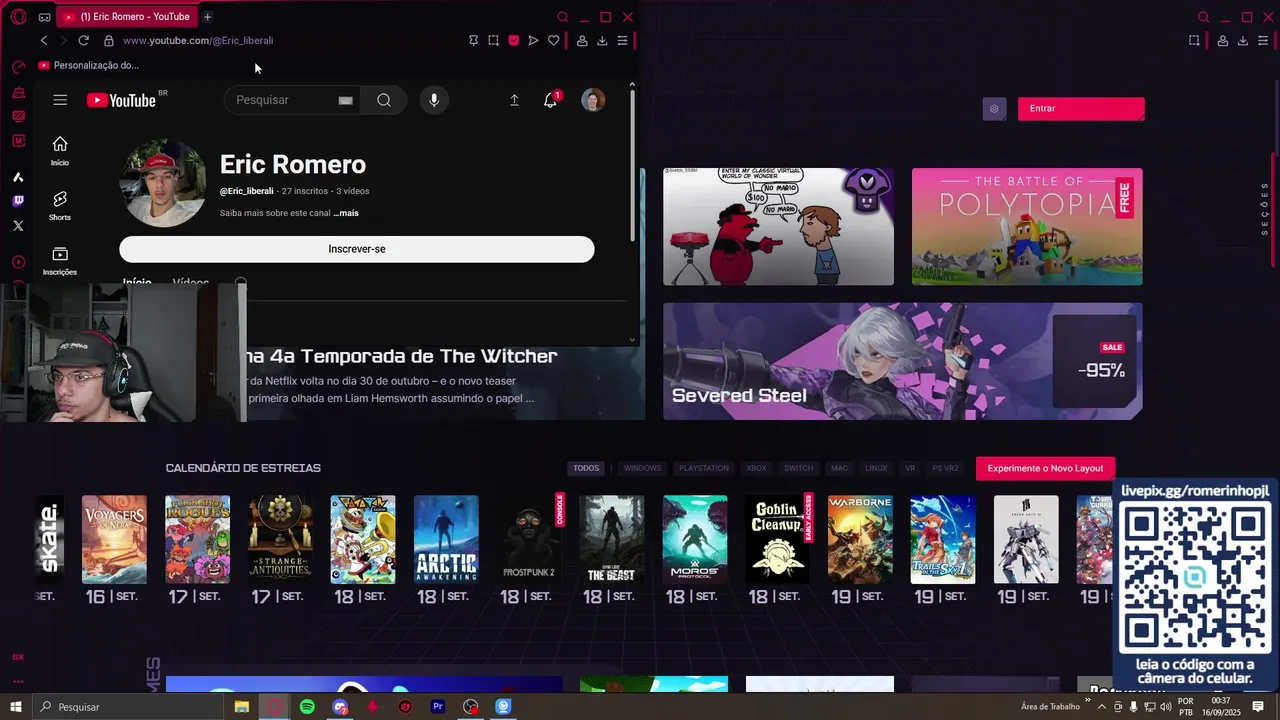Go to Início in YouTube sidebar
The image size is (1280, 720).
point(60,151)
